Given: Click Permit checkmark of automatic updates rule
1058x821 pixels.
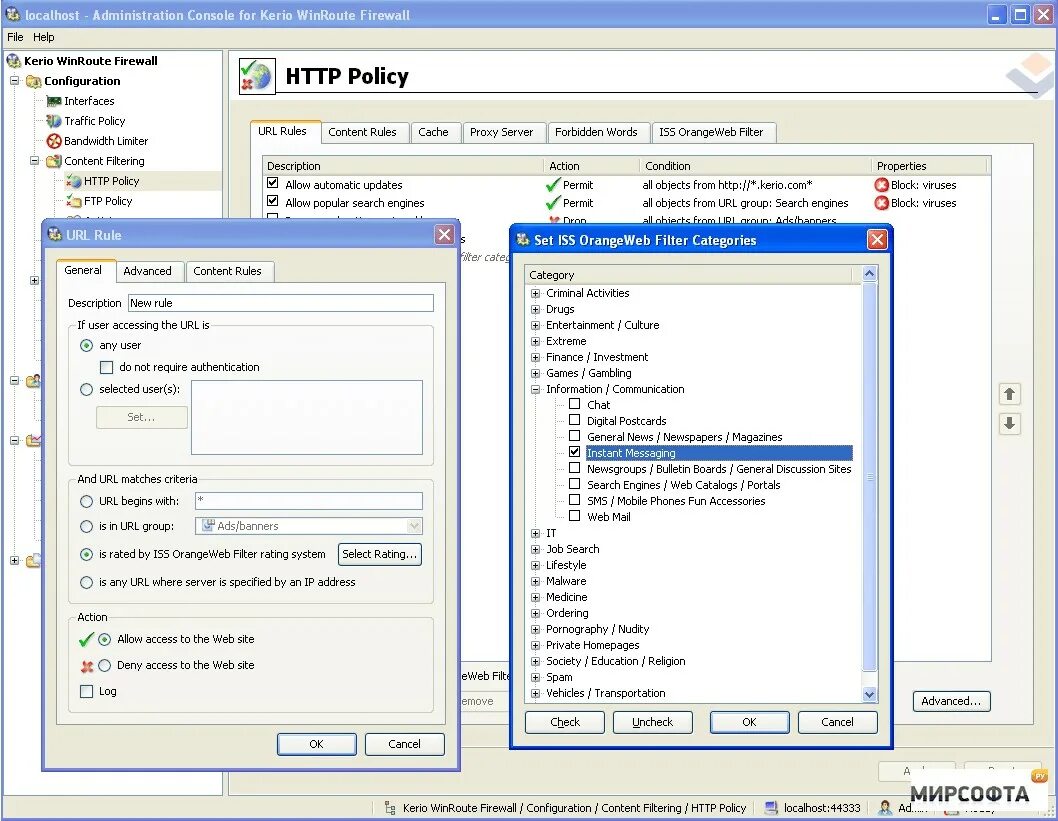Looking at the screenshot, I should pyautogui.click(x=553, y=185).
